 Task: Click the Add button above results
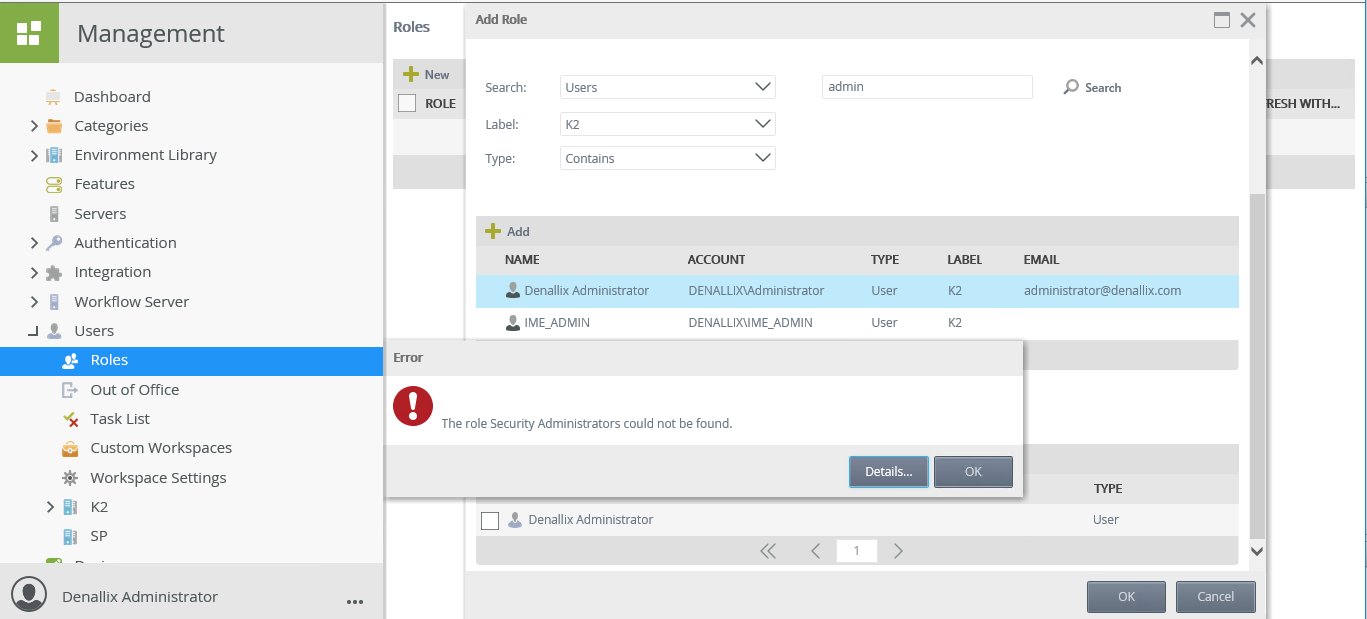508,231
